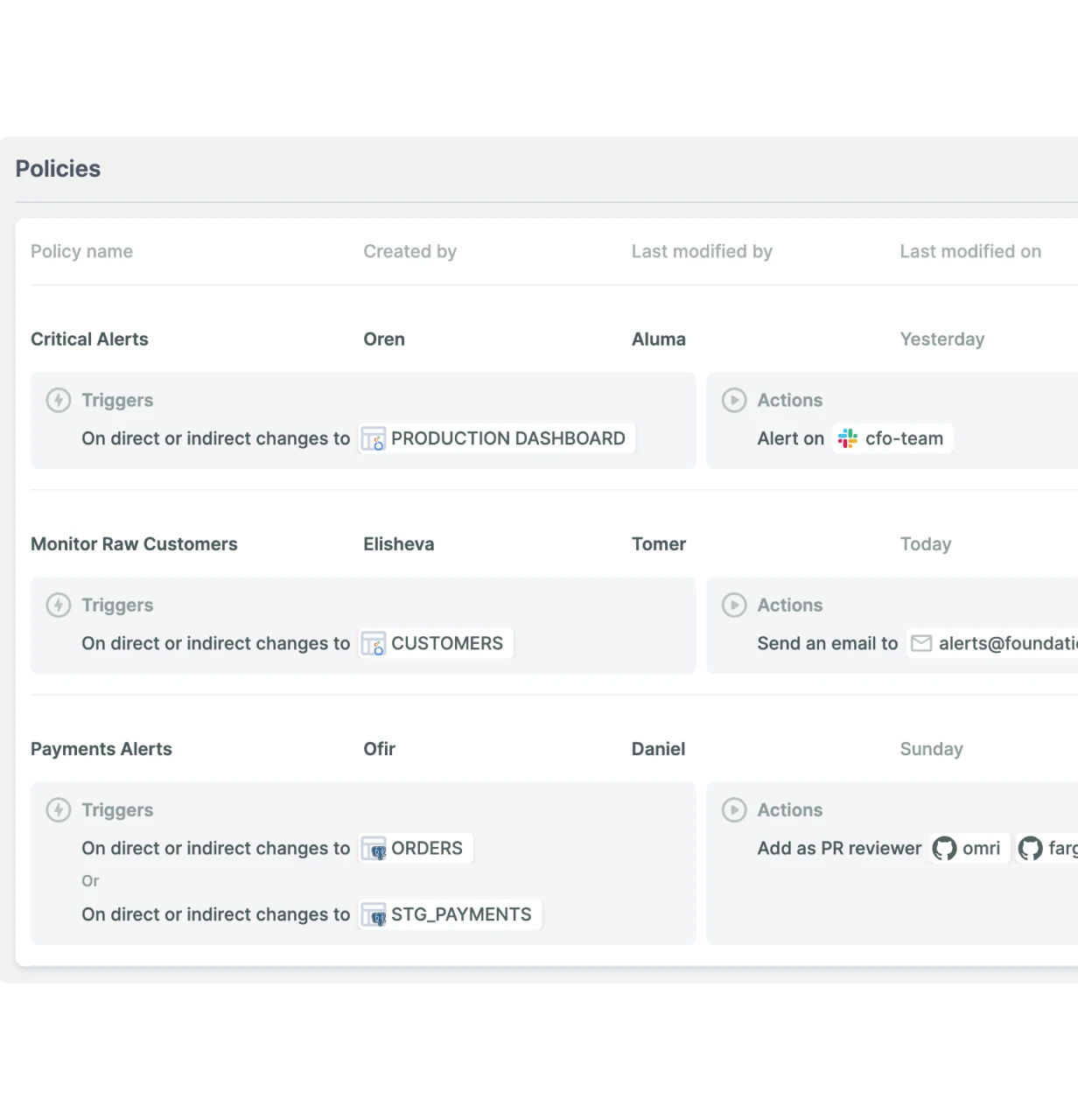Open the Critical Alerts policy

89,339
